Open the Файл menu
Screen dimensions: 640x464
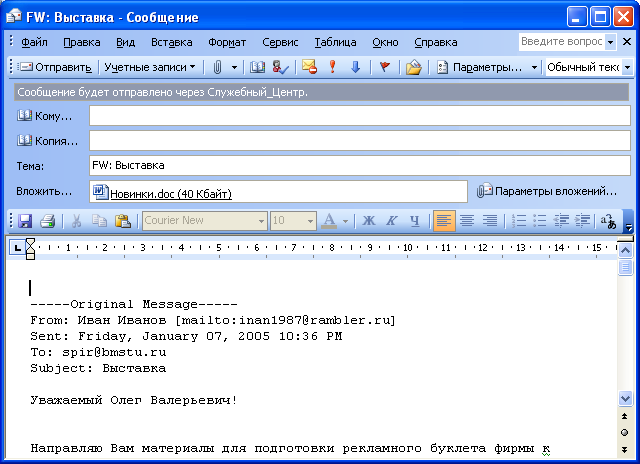point(34,42)
